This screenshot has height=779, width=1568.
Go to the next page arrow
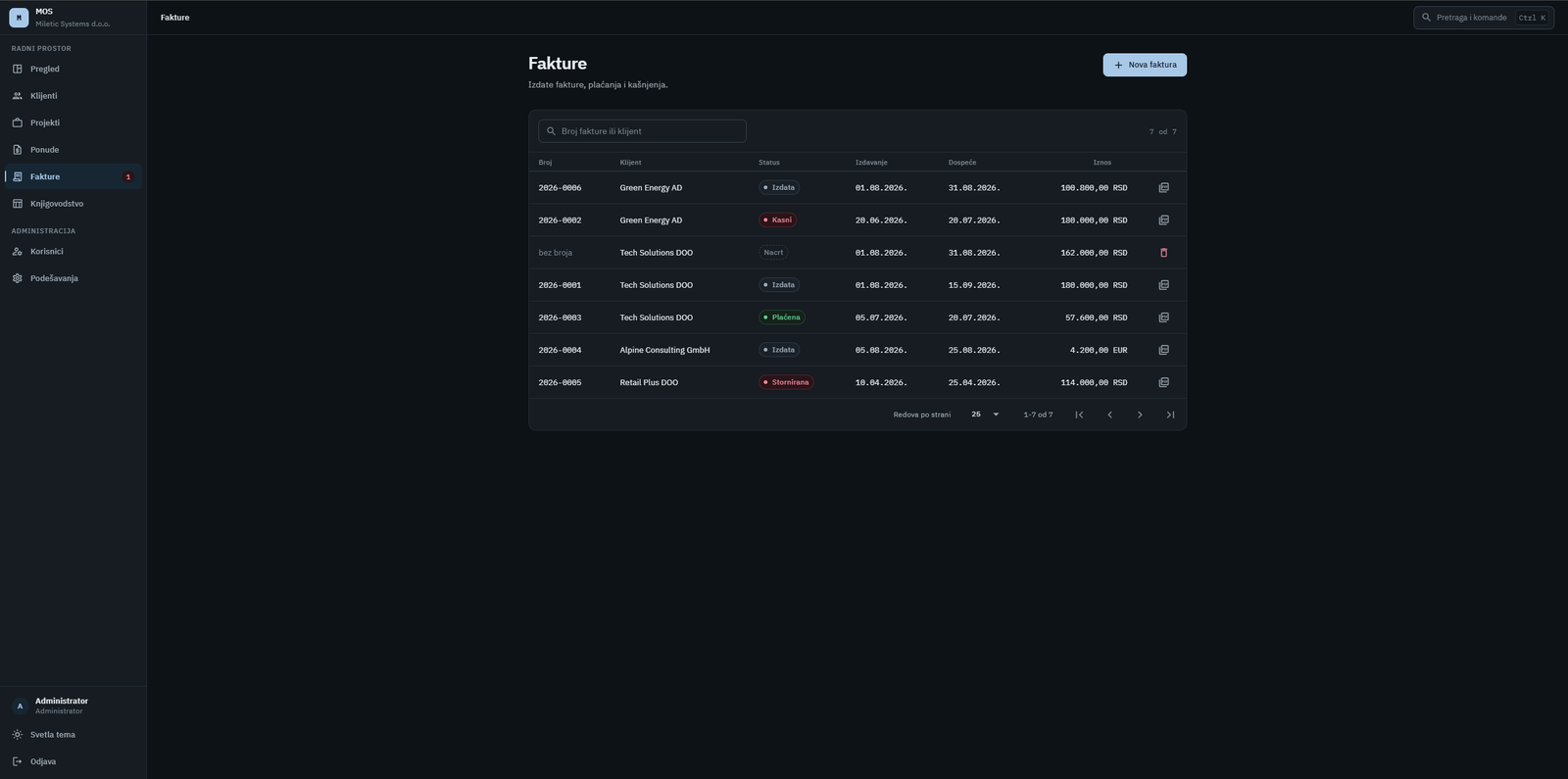1140,414
